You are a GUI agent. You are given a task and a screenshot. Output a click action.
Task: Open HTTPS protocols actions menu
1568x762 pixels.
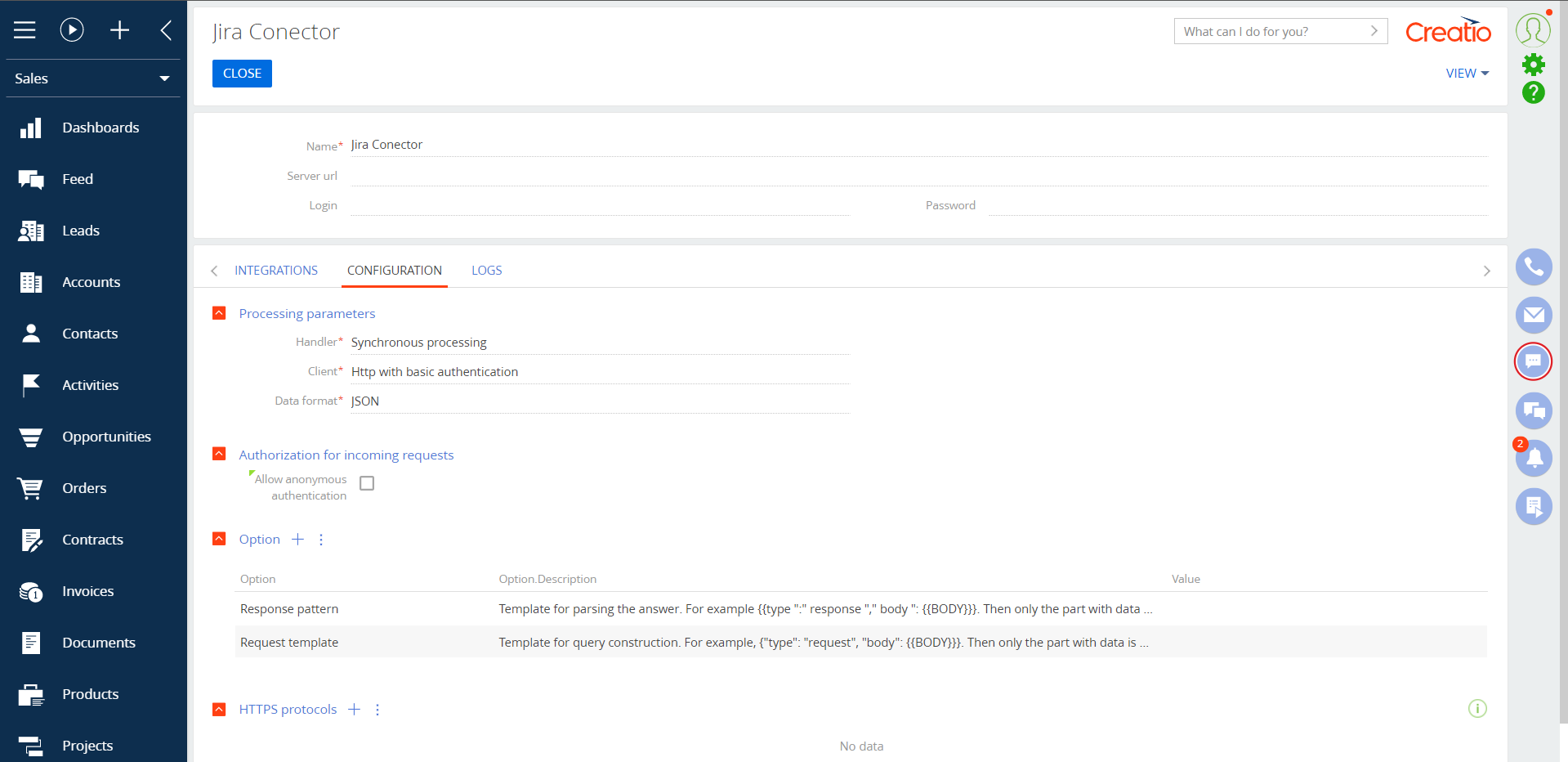(x=377, y=710)
